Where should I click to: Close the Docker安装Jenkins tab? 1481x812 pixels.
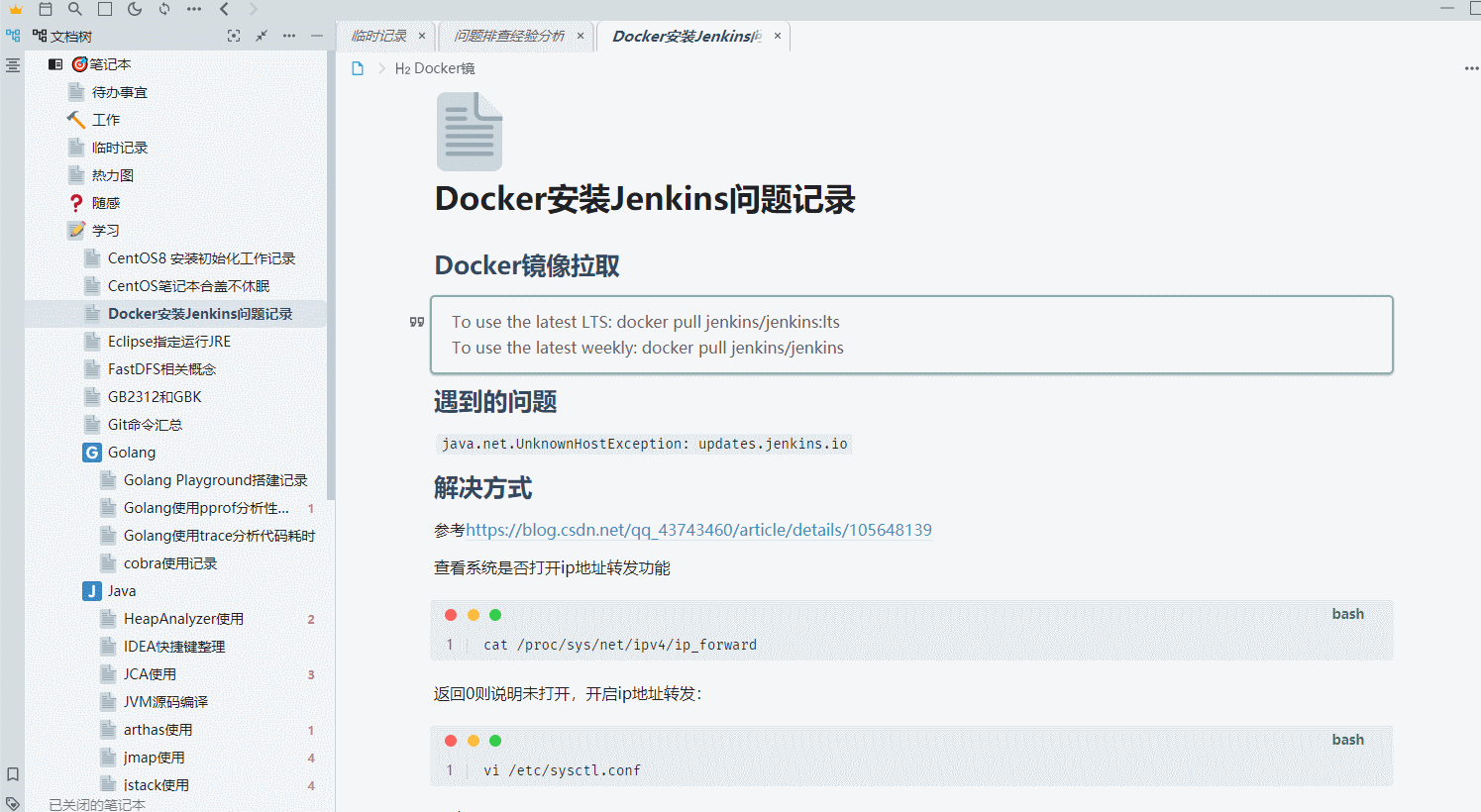778,36
